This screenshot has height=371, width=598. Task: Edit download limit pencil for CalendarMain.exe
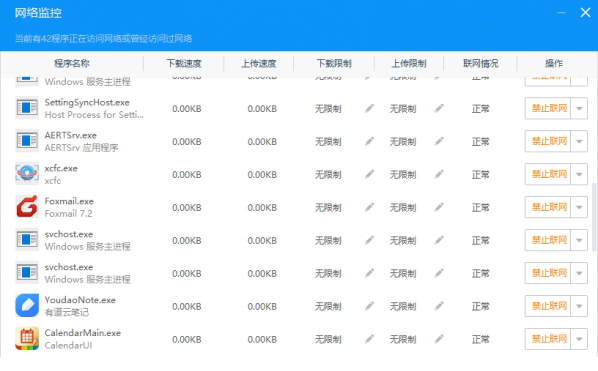pos(369,339)
